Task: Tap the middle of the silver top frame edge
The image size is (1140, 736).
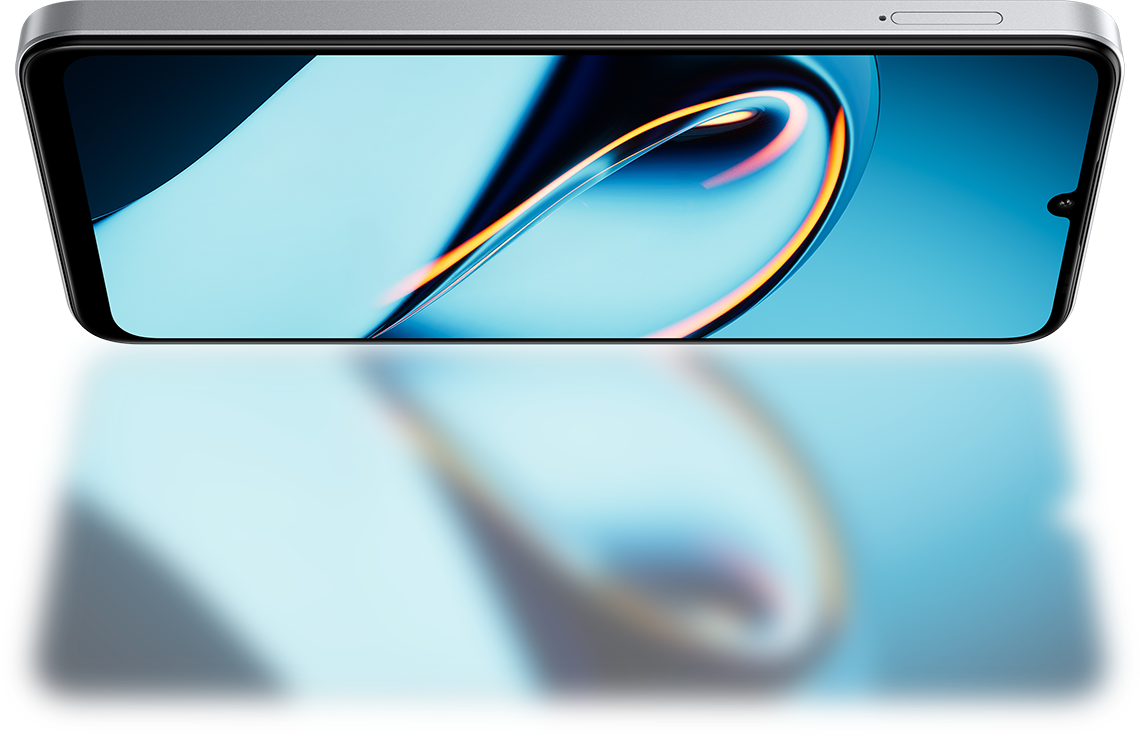Action: (x=570, y=17)
